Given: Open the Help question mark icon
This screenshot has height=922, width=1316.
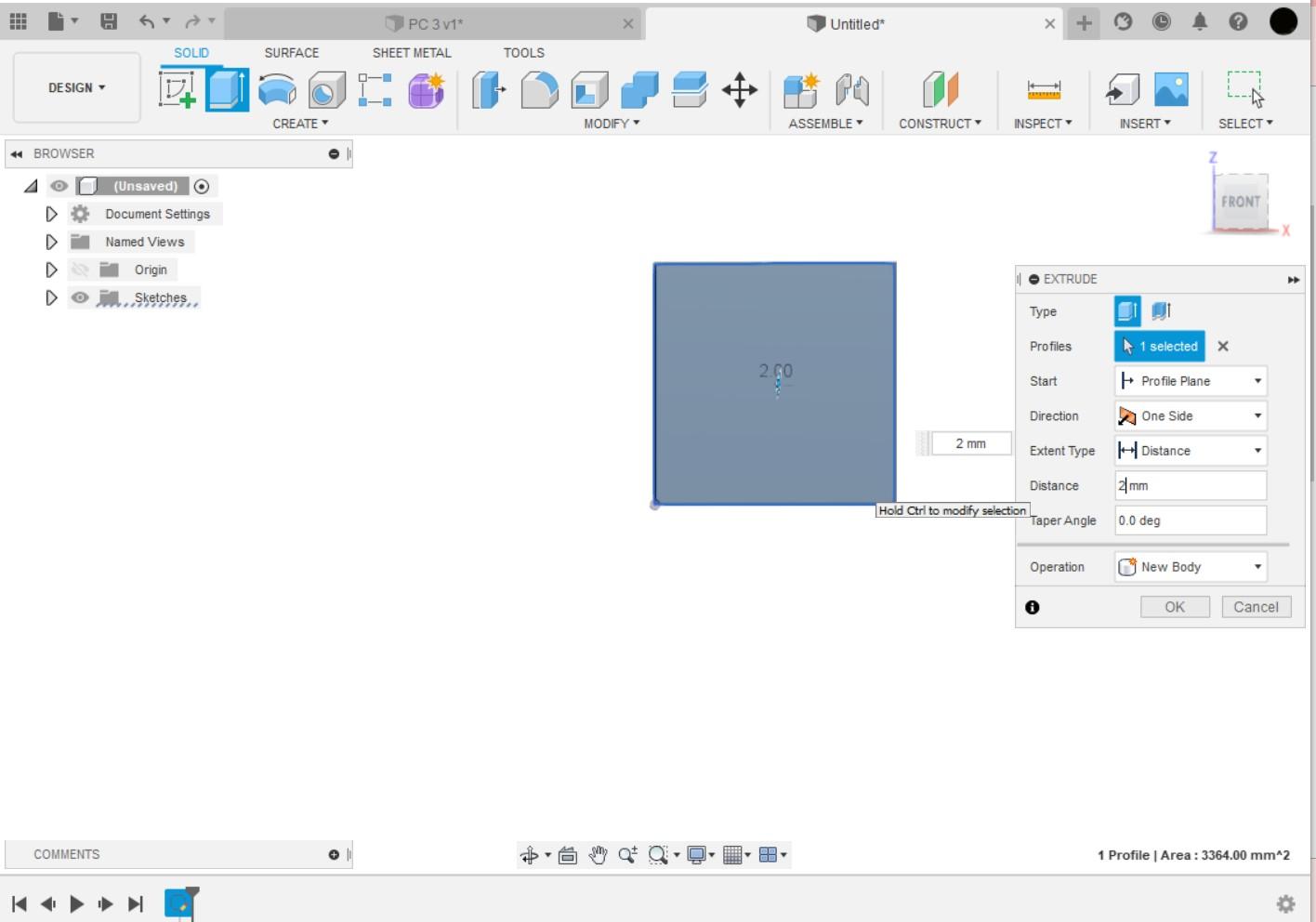Looking at the screenshot, I should pyautogui.click(x=1238, y=21).
